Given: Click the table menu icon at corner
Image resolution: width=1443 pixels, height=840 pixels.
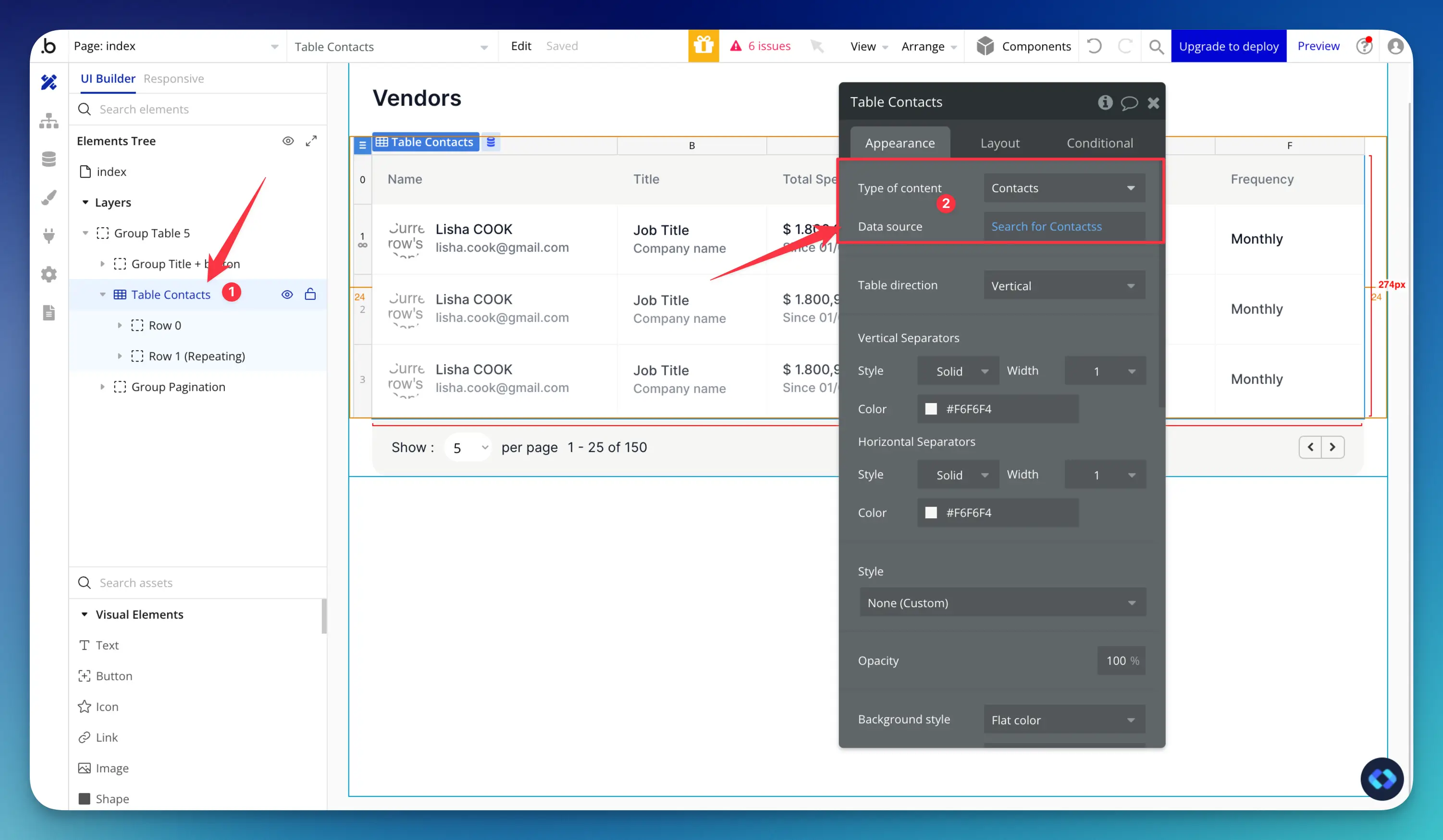Looking at the screenshot, I should point(362,146).
